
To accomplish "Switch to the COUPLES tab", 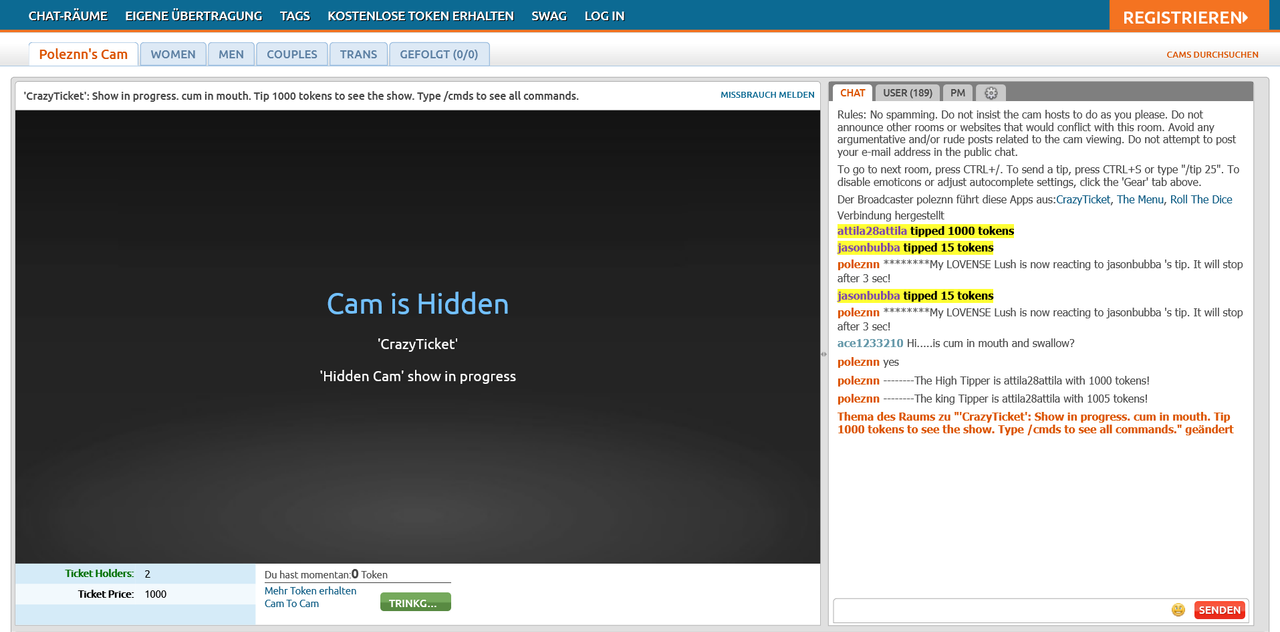I will pyautogui.click(x=292, y=54).
